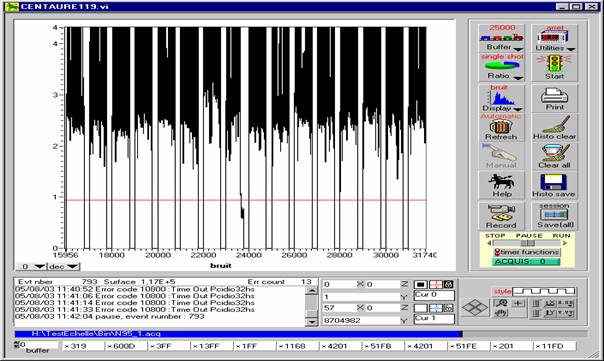Click the grayed Manual hand icon

tap(500, 153)
